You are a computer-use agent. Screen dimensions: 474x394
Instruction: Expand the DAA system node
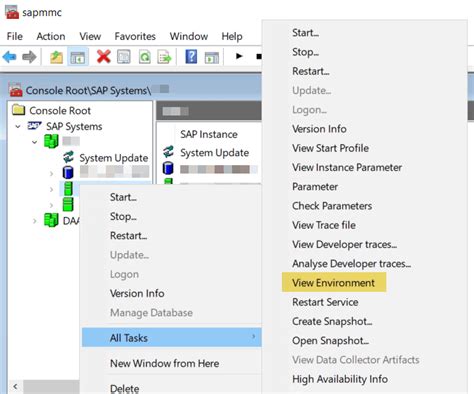click(34, 221)
